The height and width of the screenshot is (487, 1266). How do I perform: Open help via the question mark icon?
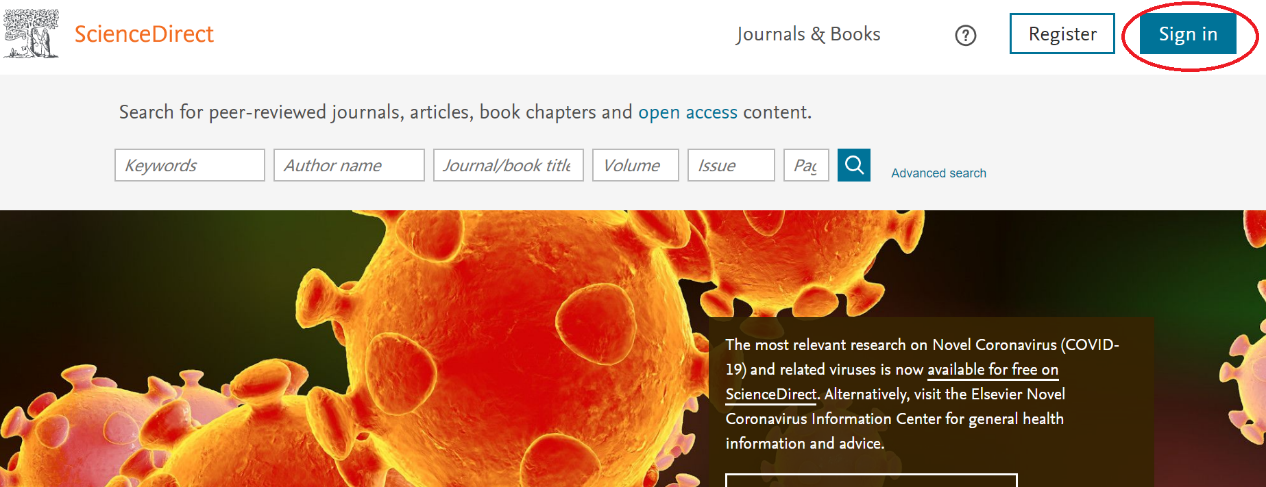pyautogui.click(x=965, y=35)
